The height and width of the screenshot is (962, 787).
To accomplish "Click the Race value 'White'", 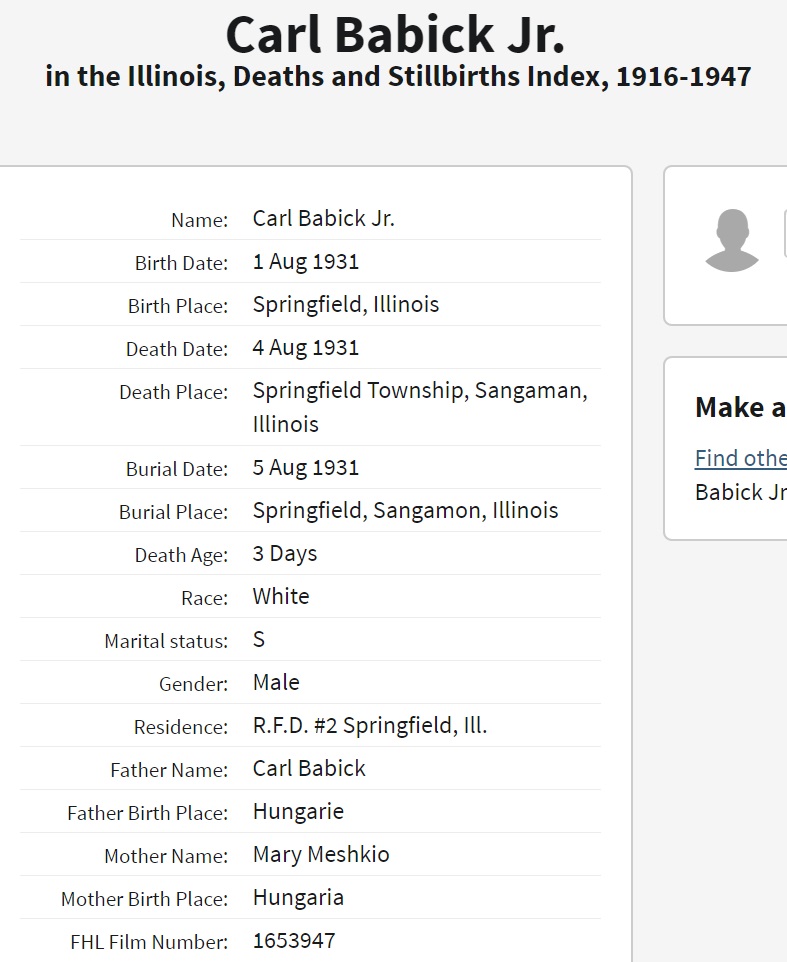I will point(280,597).
